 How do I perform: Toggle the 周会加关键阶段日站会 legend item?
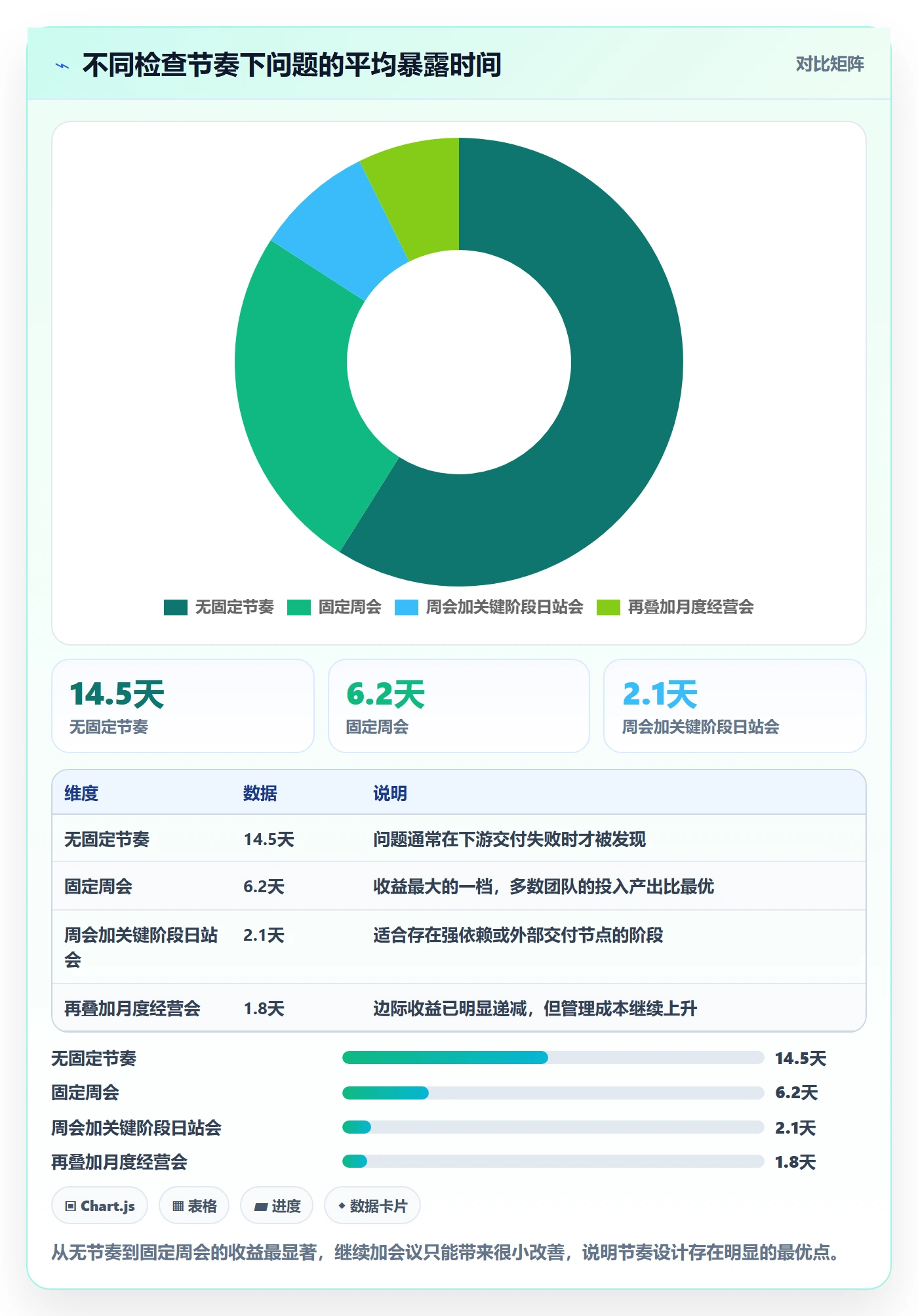point(489,607)
